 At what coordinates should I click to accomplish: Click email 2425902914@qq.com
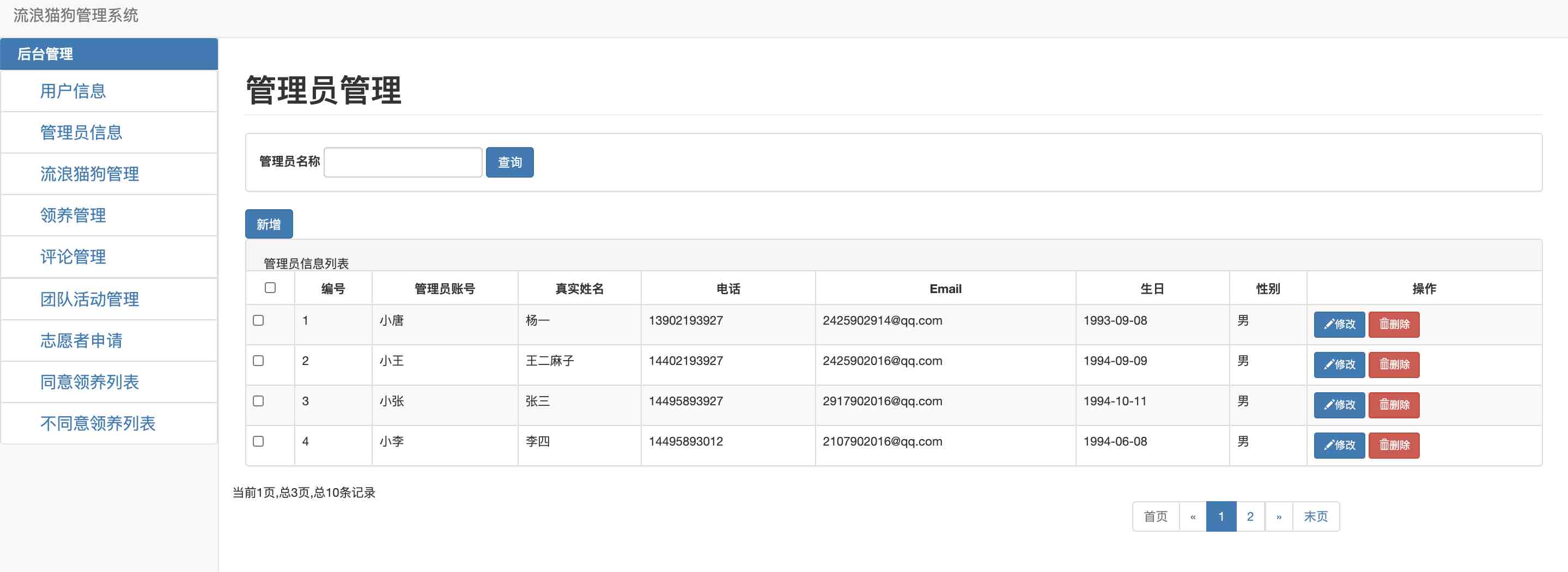(882, 321)
